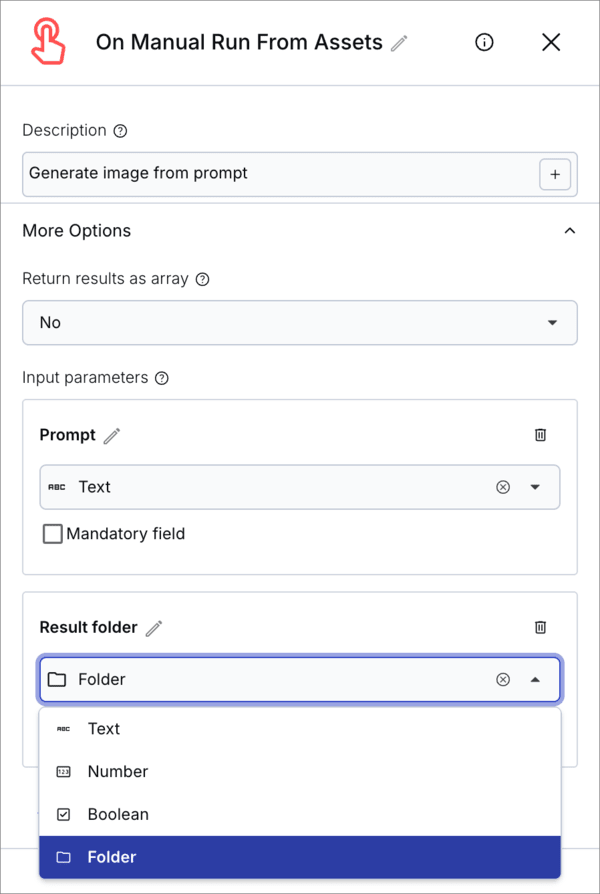This screenshot has height=894, width=600.
Task: Click the clear (x) icon in the Folder selector
Action: [x=503, y=679]
